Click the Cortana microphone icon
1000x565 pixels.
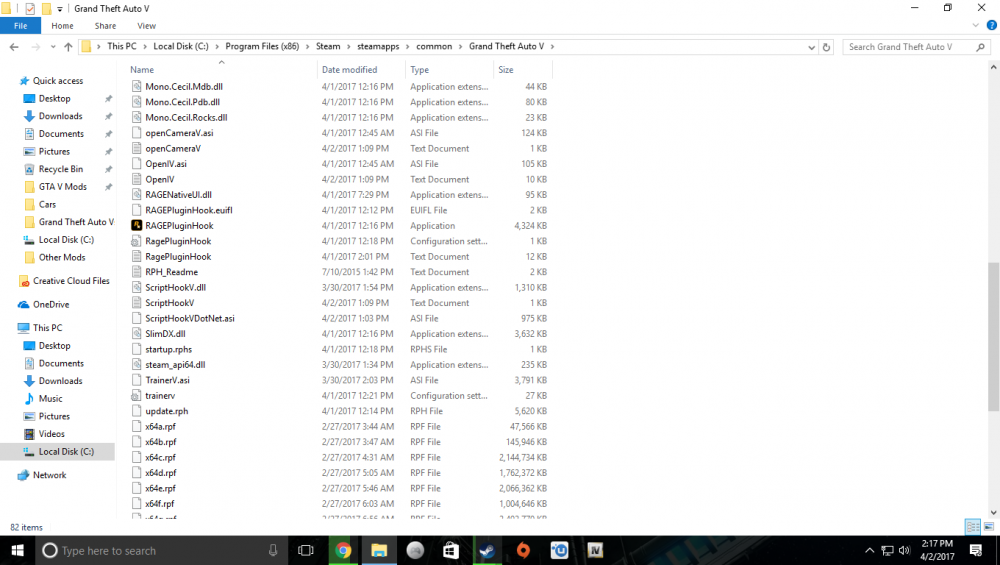(273, 550)
